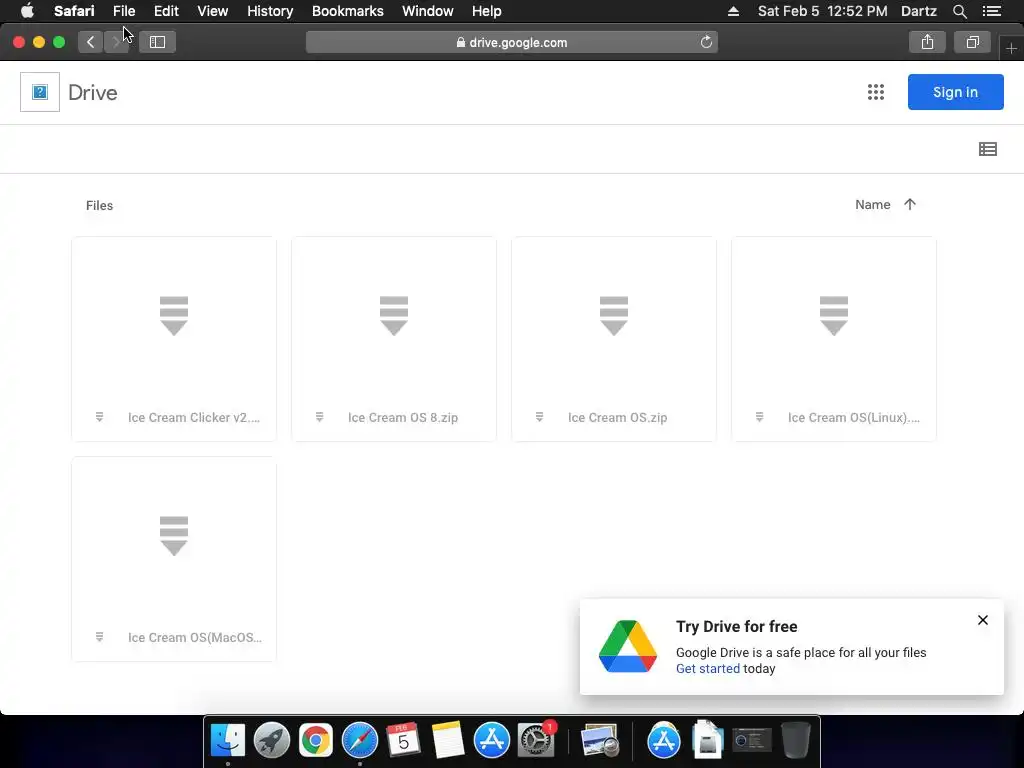Open the Edit menu
Viewport: 1024px width, 768px height.
[166, 11]
